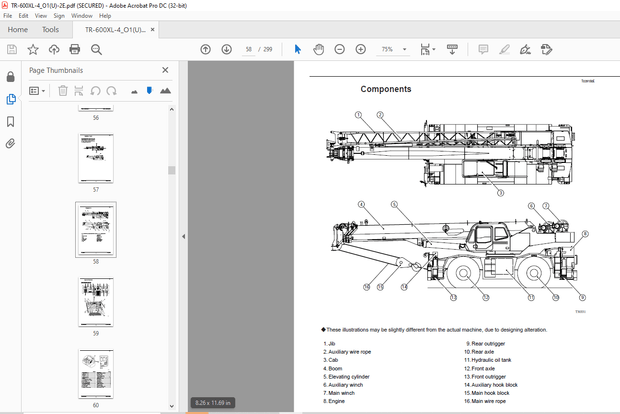Image resolution: width=620 pixels, height=414 pixels.
Task: Click the '16. Main wire rope' text
Action: pyautogui.click(x=485, y=401)
